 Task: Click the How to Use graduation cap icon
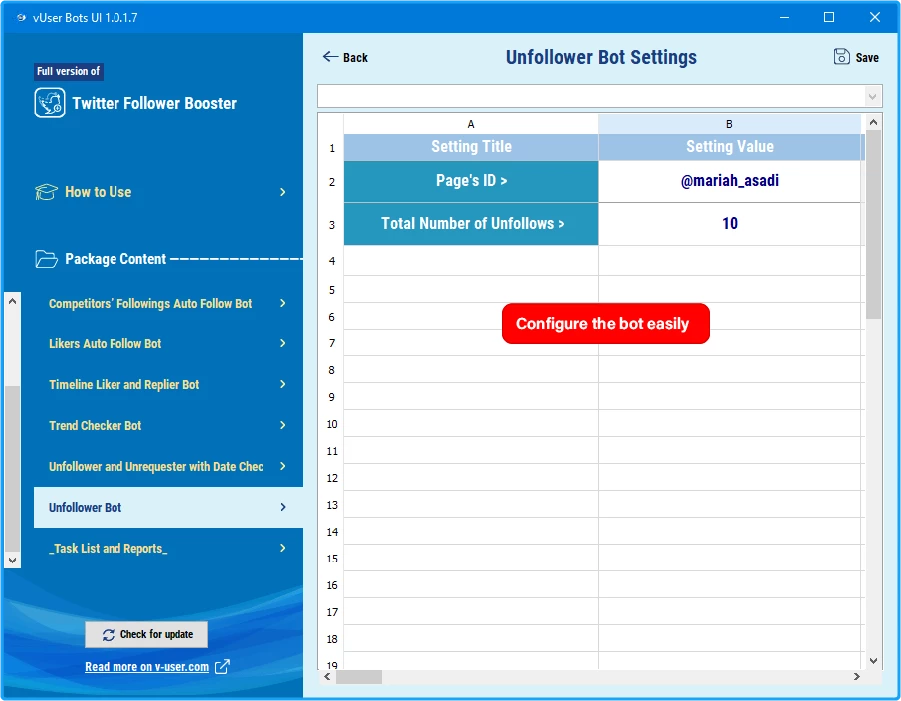[x=46, y=192]
